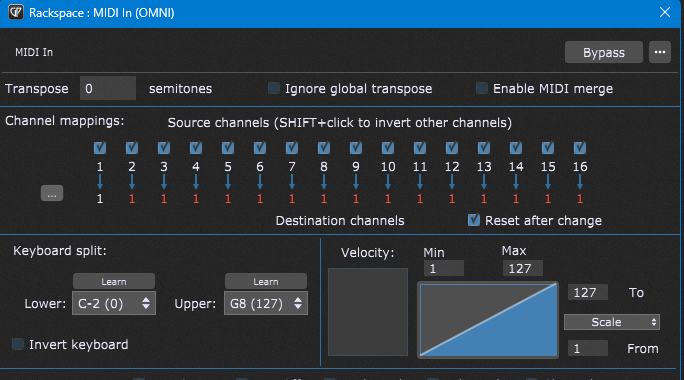This screenshot has width=684, height=380.
Task: Click red destination channel under source 16
Action: point(580,199)
